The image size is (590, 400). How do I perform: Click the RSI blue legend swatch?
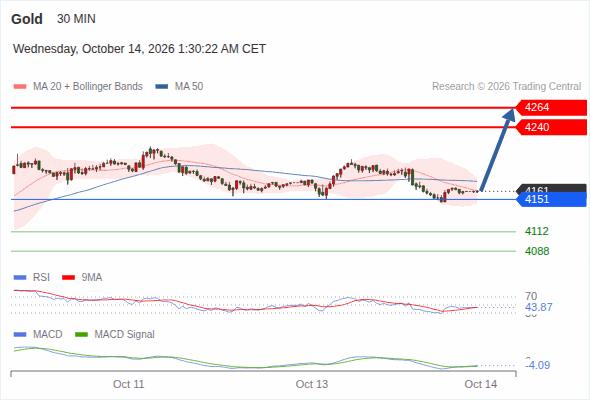pos(20,278)
